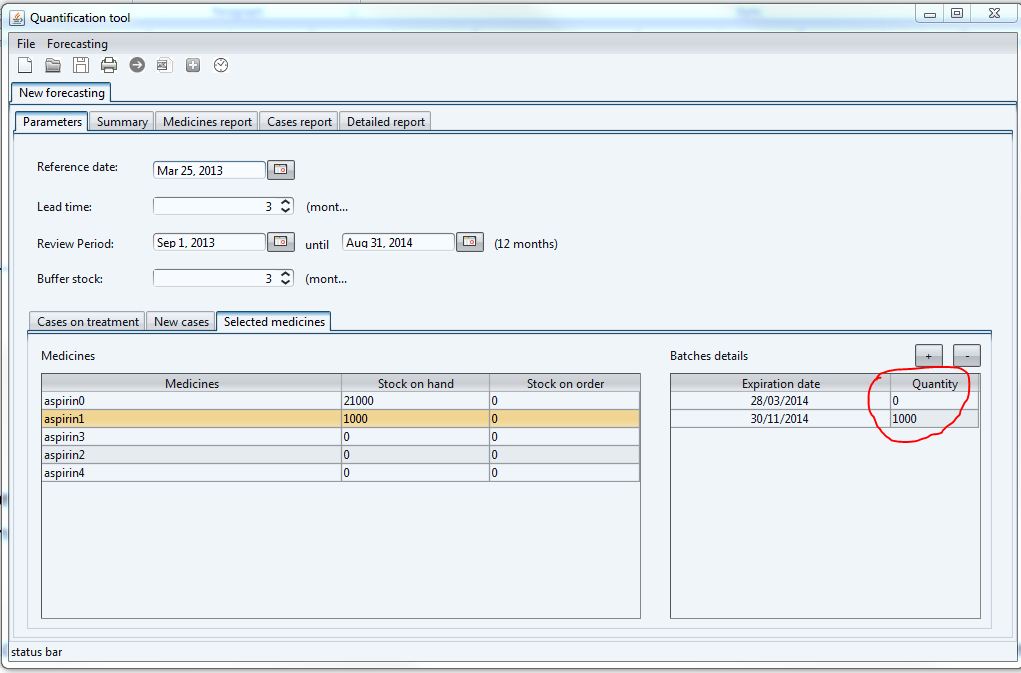Click the circular right-arrow toolbar icon
Viewport: 1021px width, 673px height.
point(137,65)
